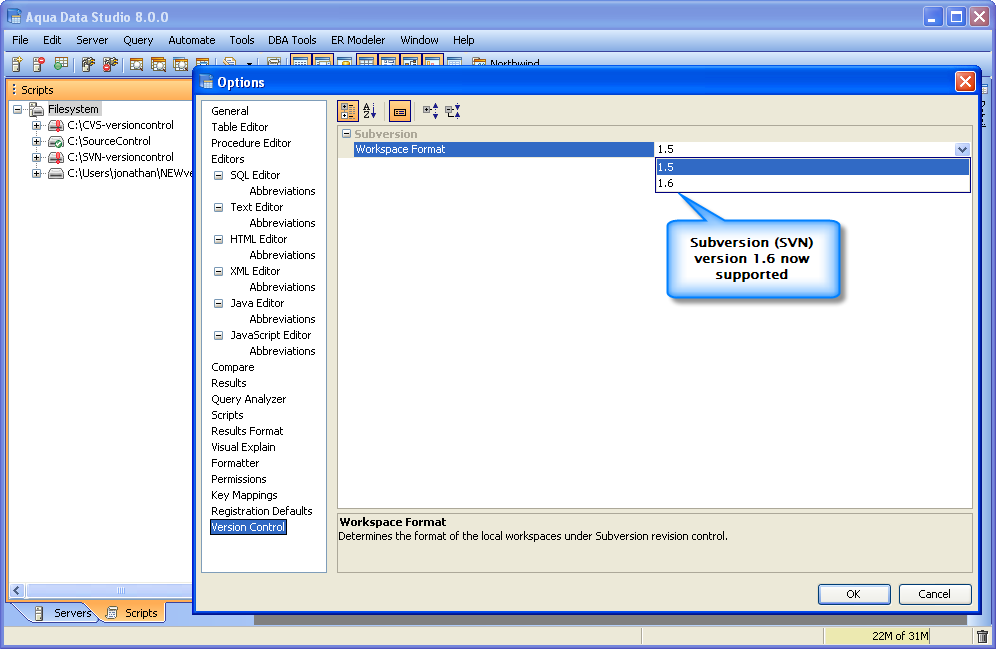This screenshot has height=649, width=996.
Task: Click the Filesystem root folder icon
Action: pos(37,109)
